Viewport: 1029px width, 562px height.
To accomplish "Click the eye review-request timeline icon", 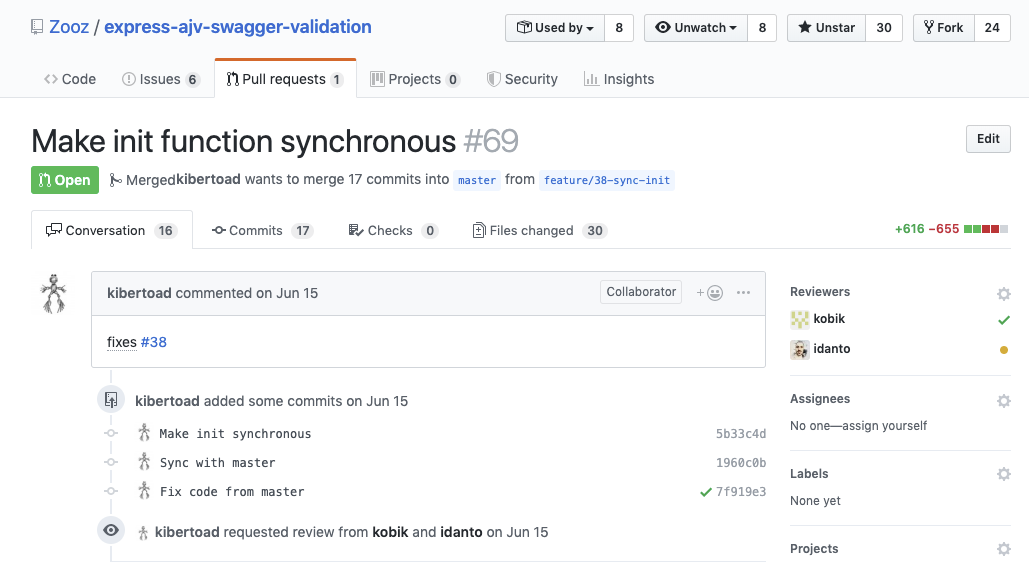I will click(111, 530).
